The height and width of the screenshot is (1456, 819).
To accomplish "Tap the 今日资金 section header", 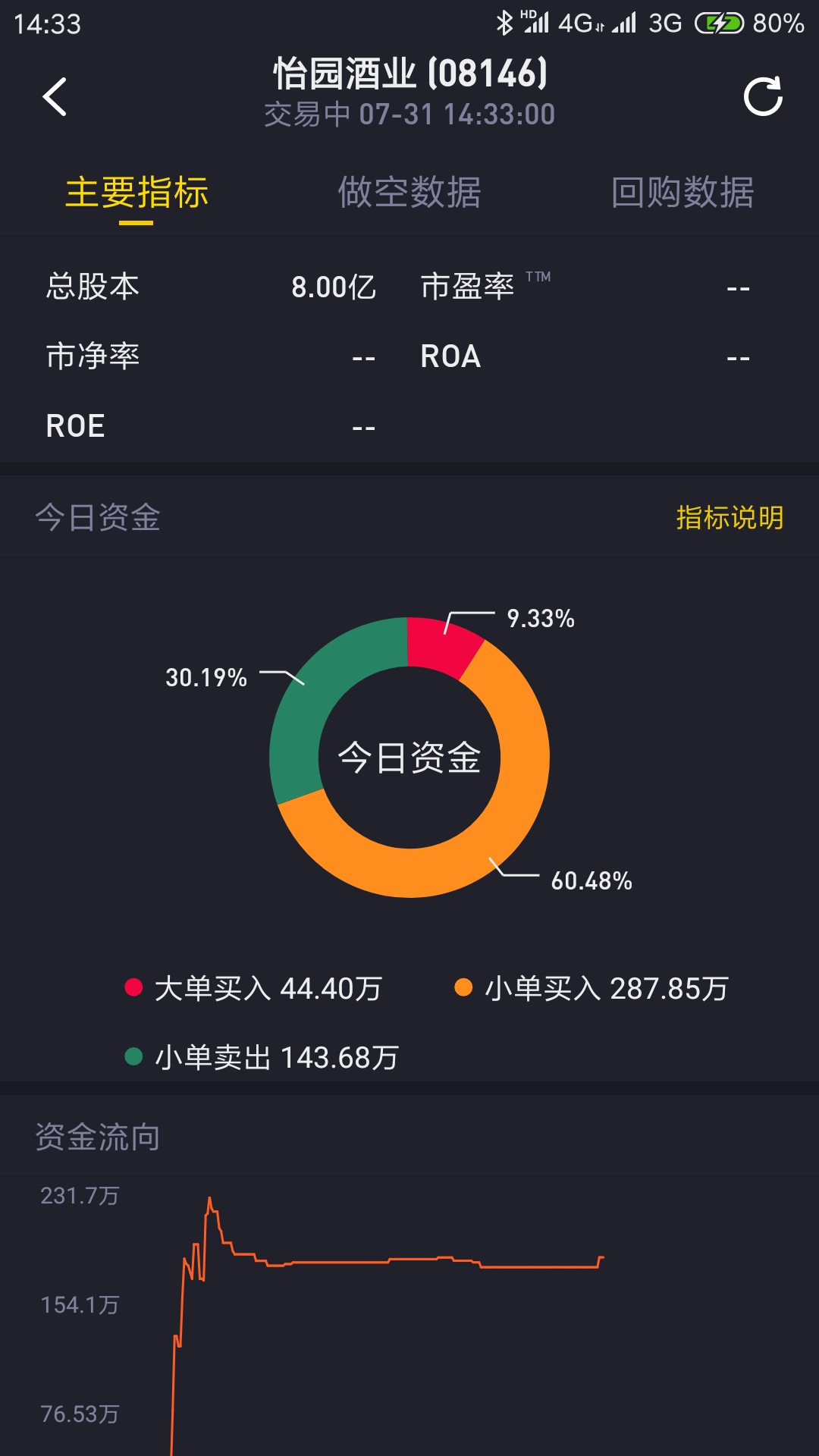I will [x=98, y=518].
